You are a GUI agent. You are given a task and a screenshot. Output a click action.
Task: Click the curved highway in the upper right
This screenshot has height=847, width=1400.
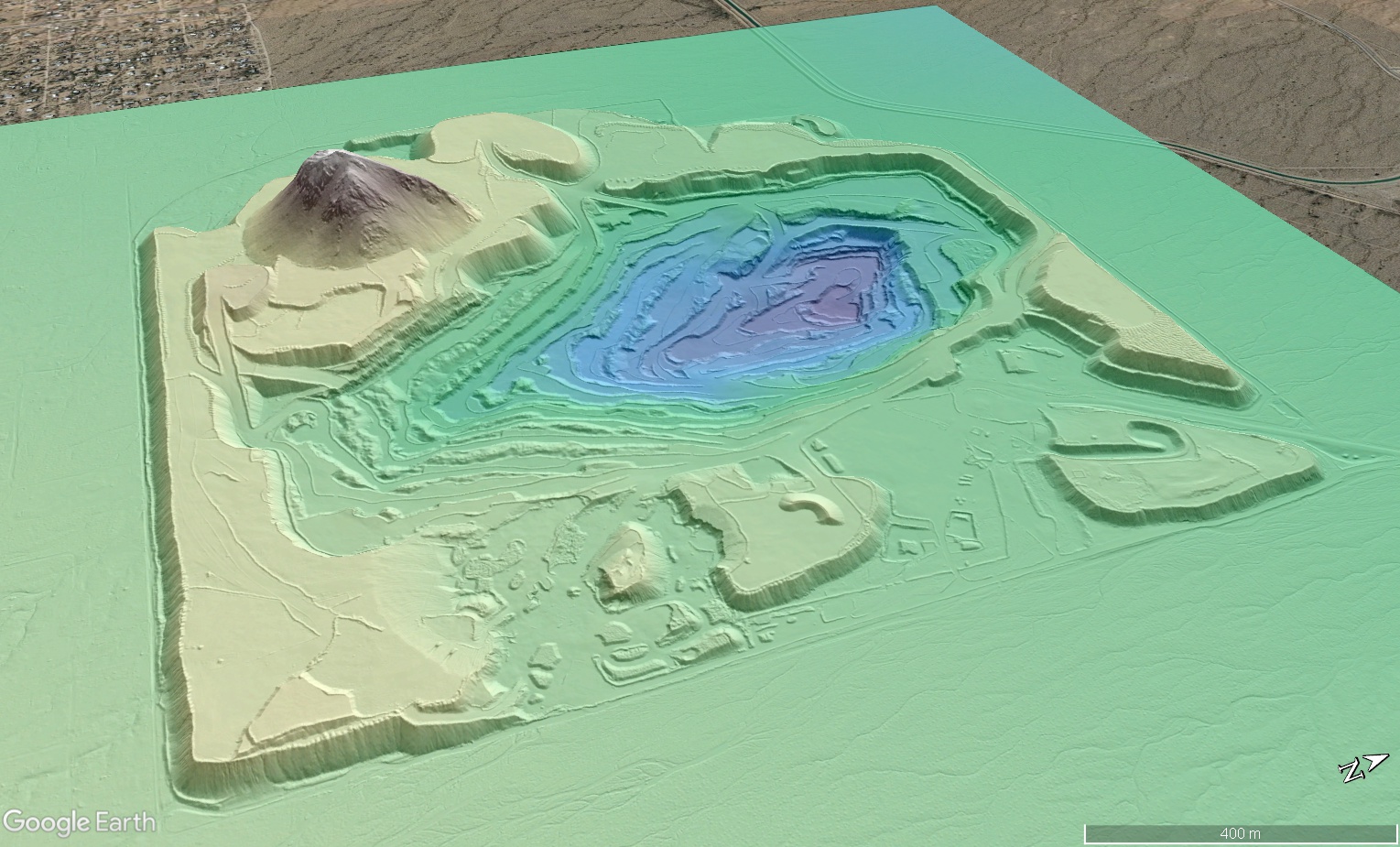coord(1282,169)
